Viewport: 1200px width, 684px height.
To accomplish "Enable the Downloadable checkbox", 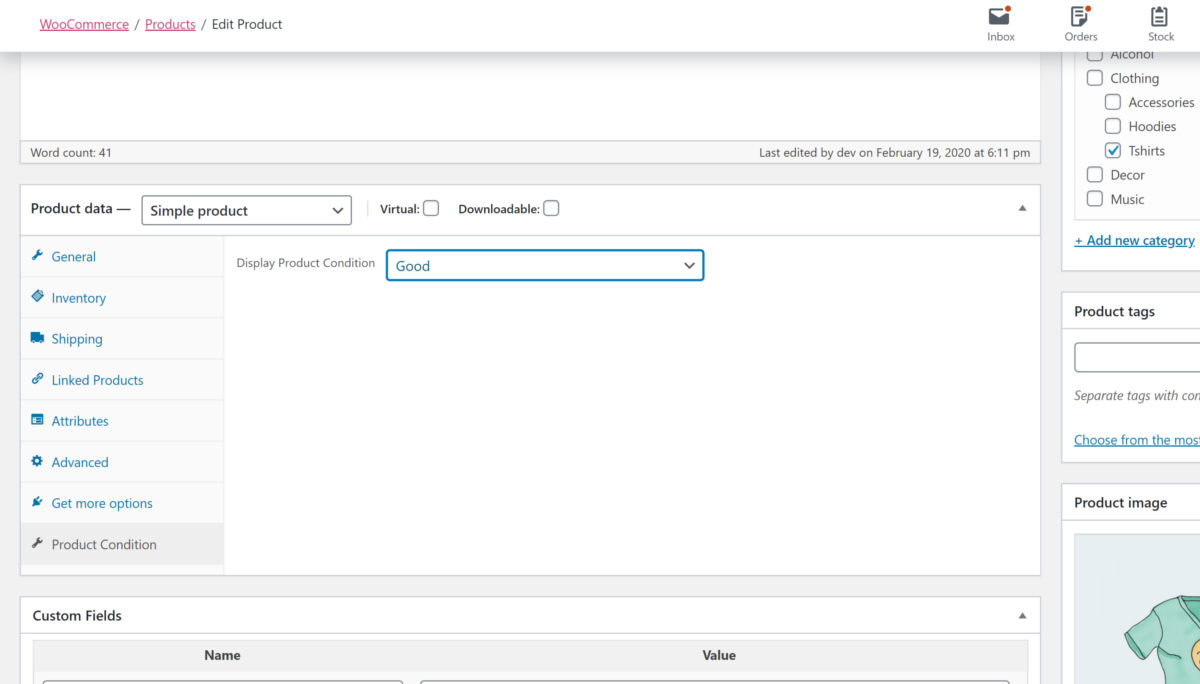I will pyautogui.click(x=551, y=208).
